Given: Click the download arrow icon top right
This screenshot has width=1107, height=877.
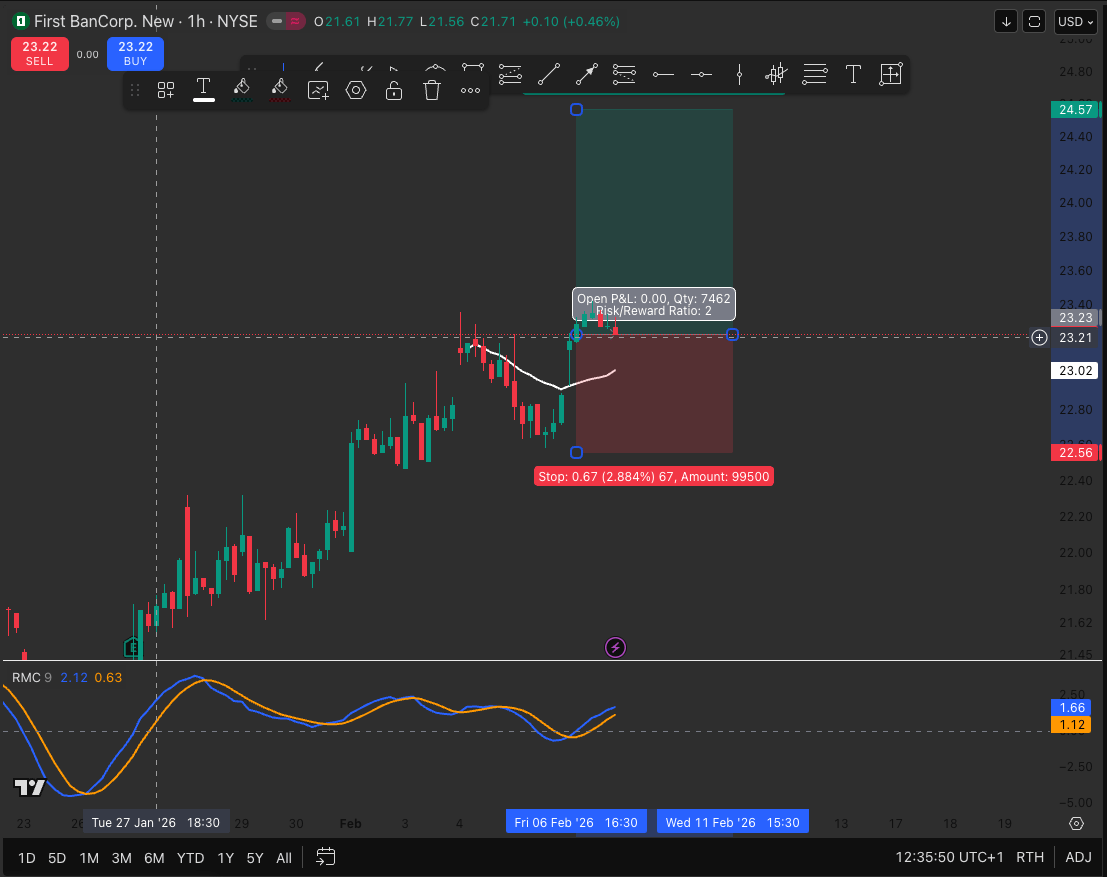Looking at the screenshot, I should 1006,22.
